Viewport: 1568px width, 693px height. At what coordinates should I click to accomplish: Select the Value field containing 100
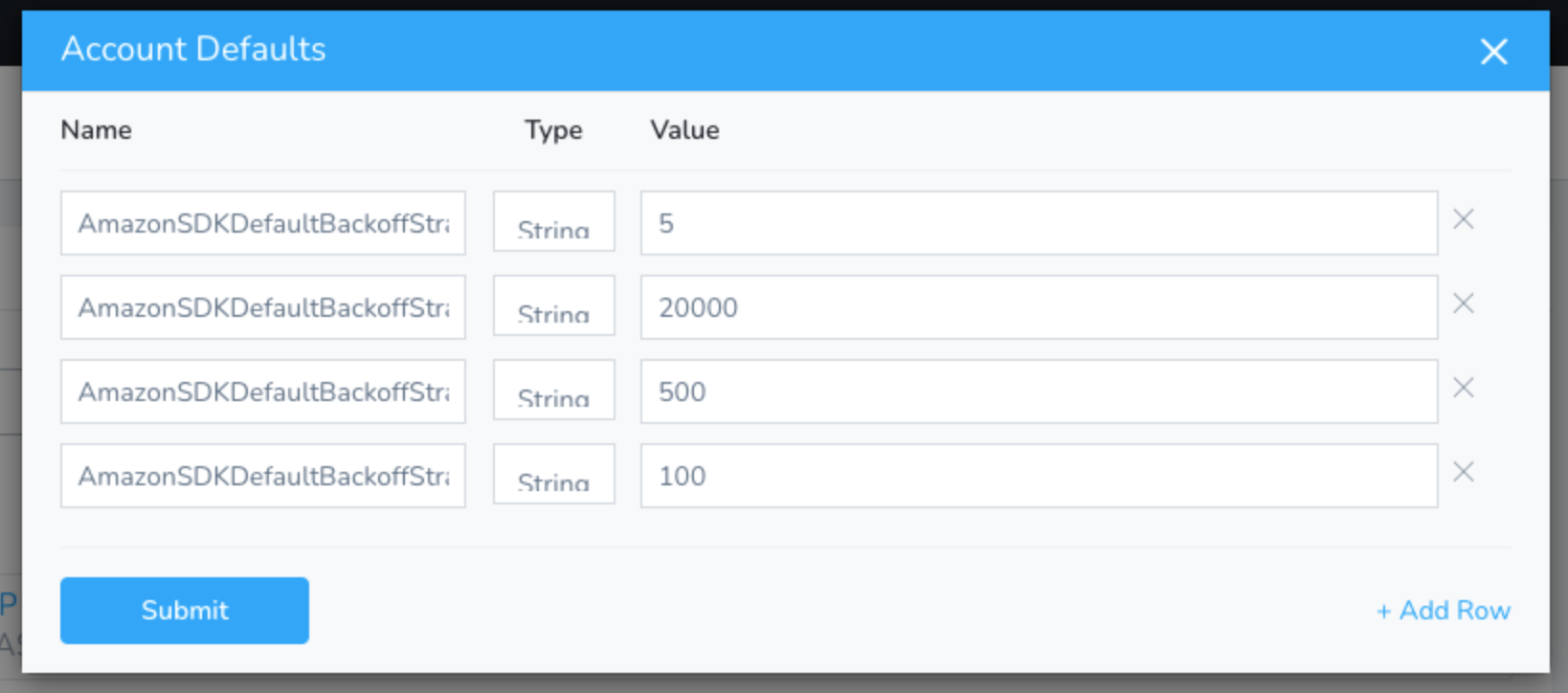[x=1040, y=476]
